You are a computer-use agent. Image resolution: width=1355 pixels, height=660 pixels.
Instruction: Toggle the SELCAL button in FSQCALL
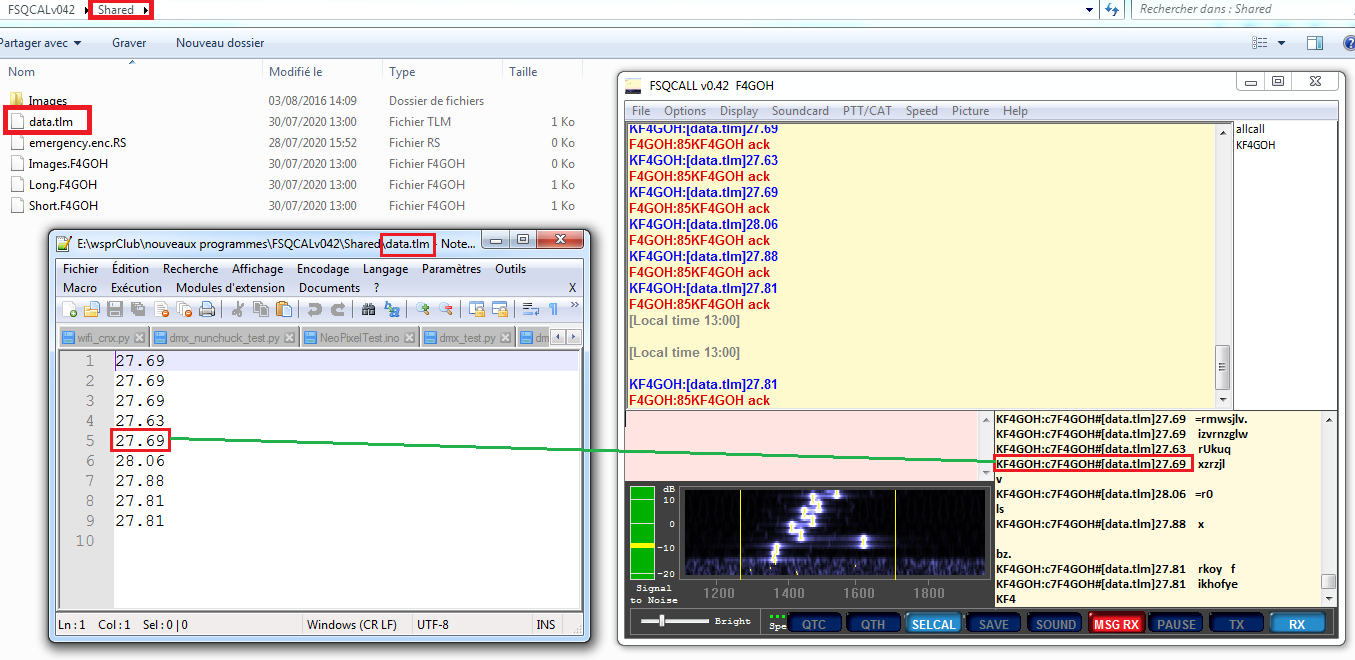(934, 624)
